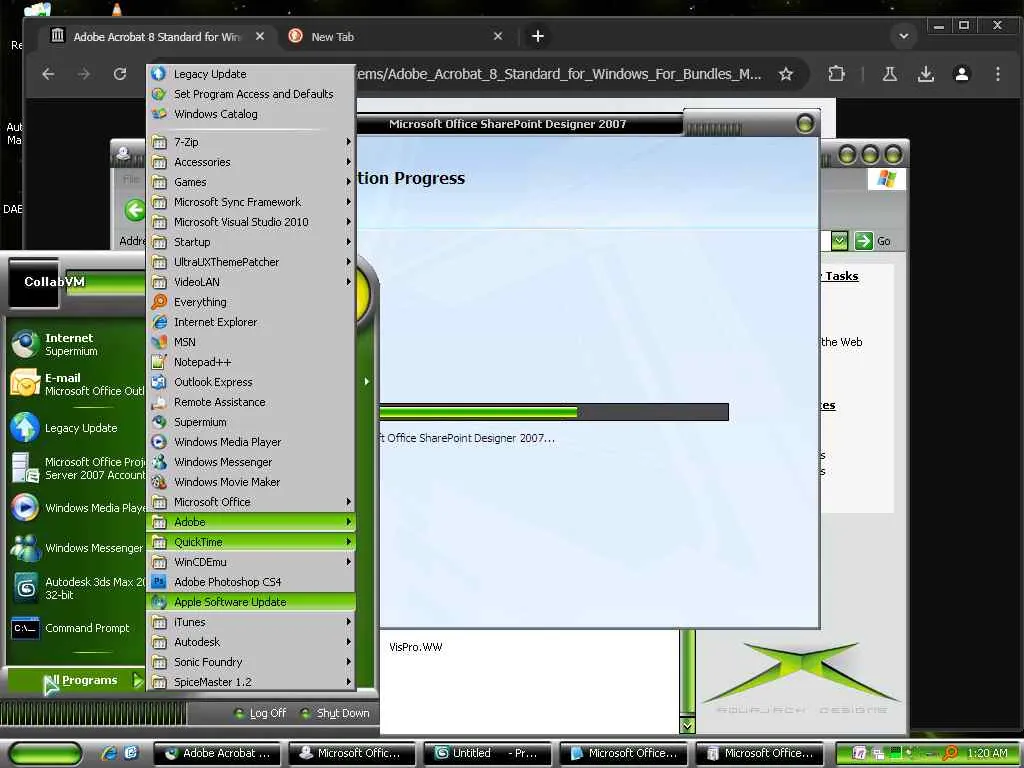1024x768 pixels.
Task: Expand the Sonic Foundry folder
Action: [251, 662]
